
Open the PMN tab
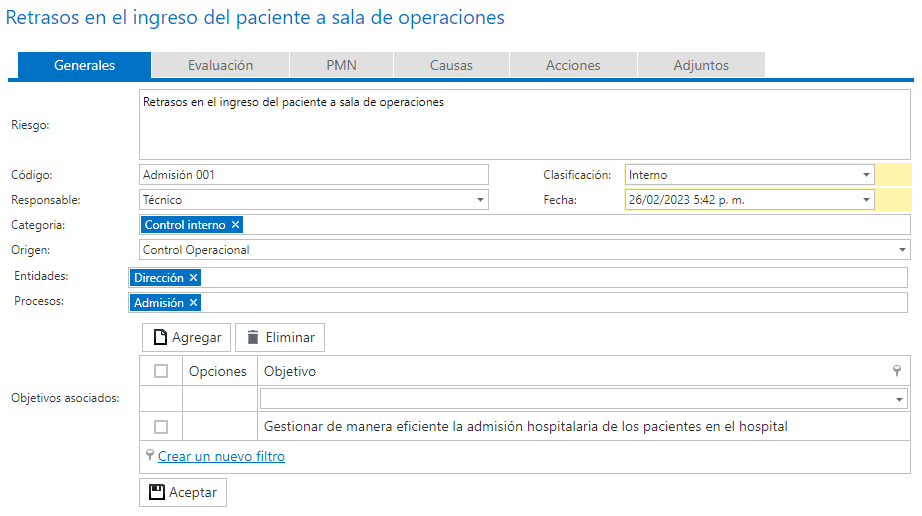click(342, 65)
